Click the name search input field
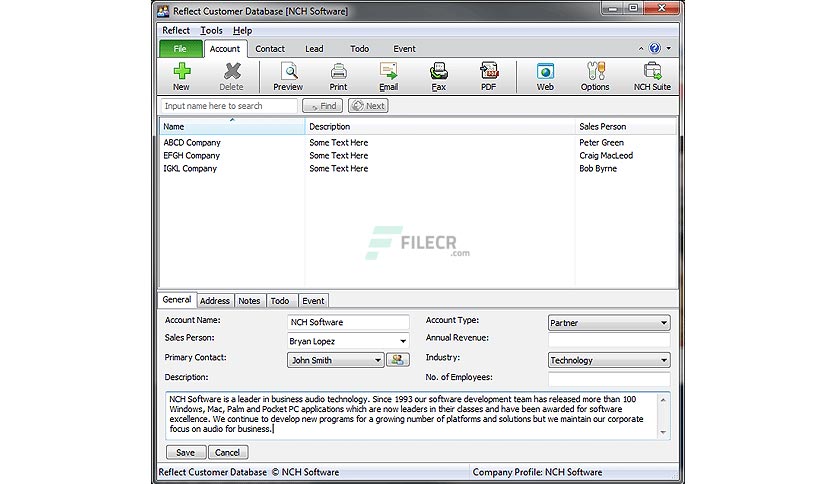The height and width of the screenshot is (484, 836). pyautogui.click(x=229, y=106)
